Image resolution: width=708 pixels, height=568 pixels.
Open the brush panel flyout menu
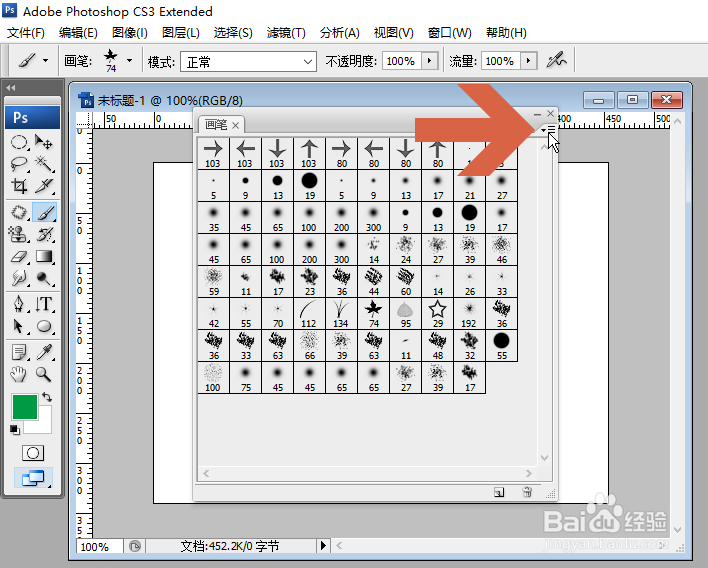click(548, 130)
